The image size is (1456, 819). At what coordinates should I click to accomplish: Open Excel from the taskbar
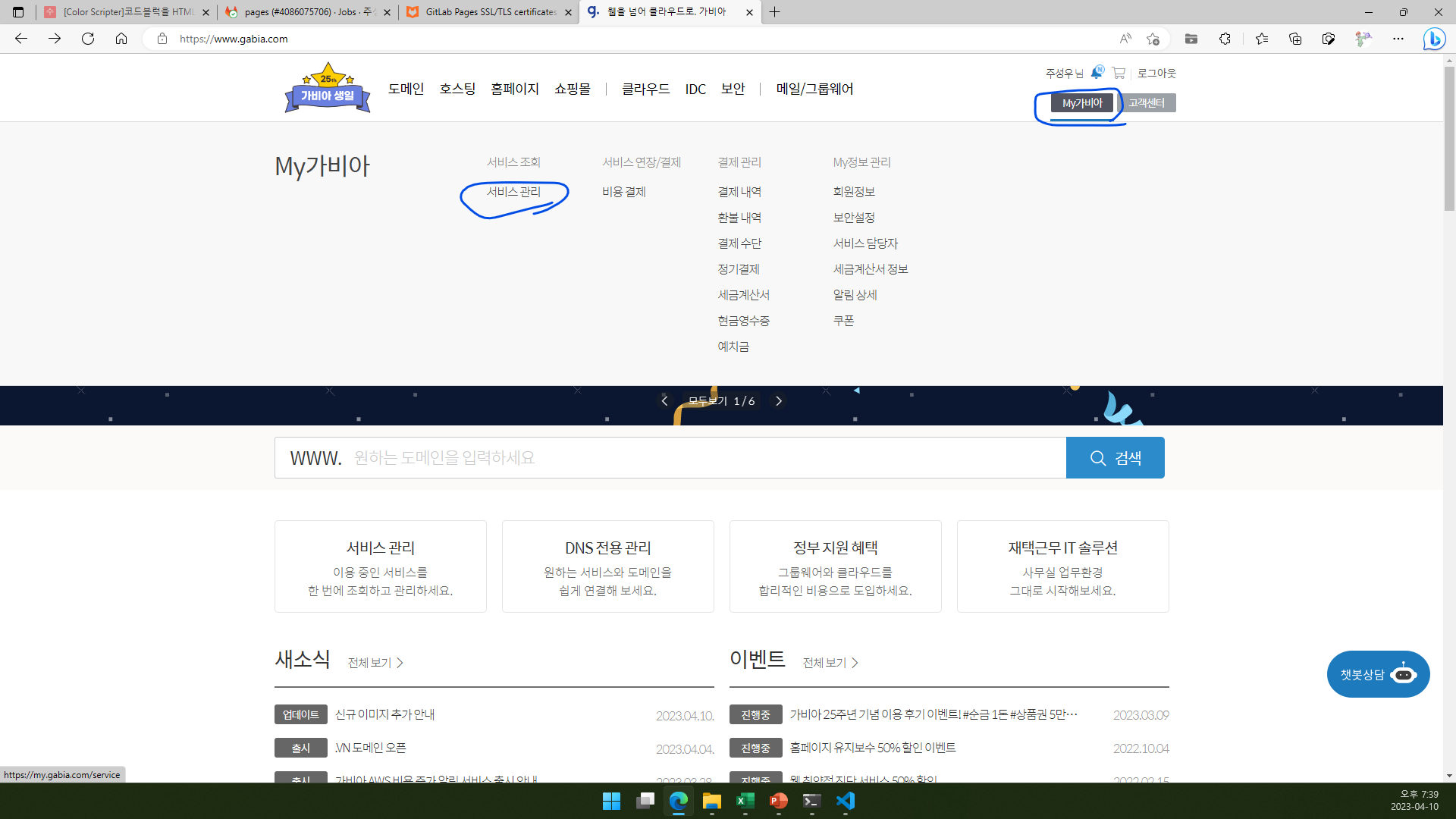point(745,801)
